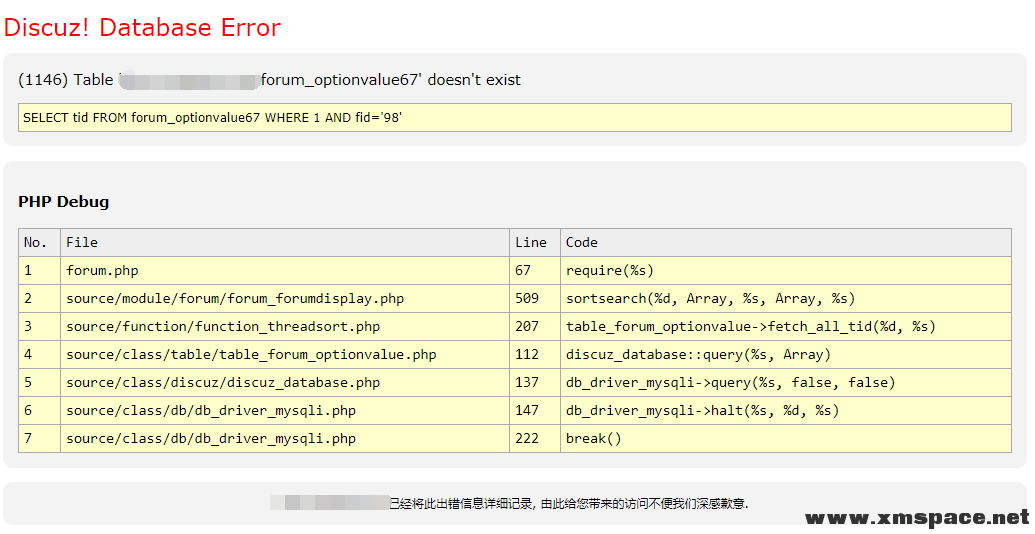Click the "Code" column header
Screen dimensions: 1035x534
[785, 242]
